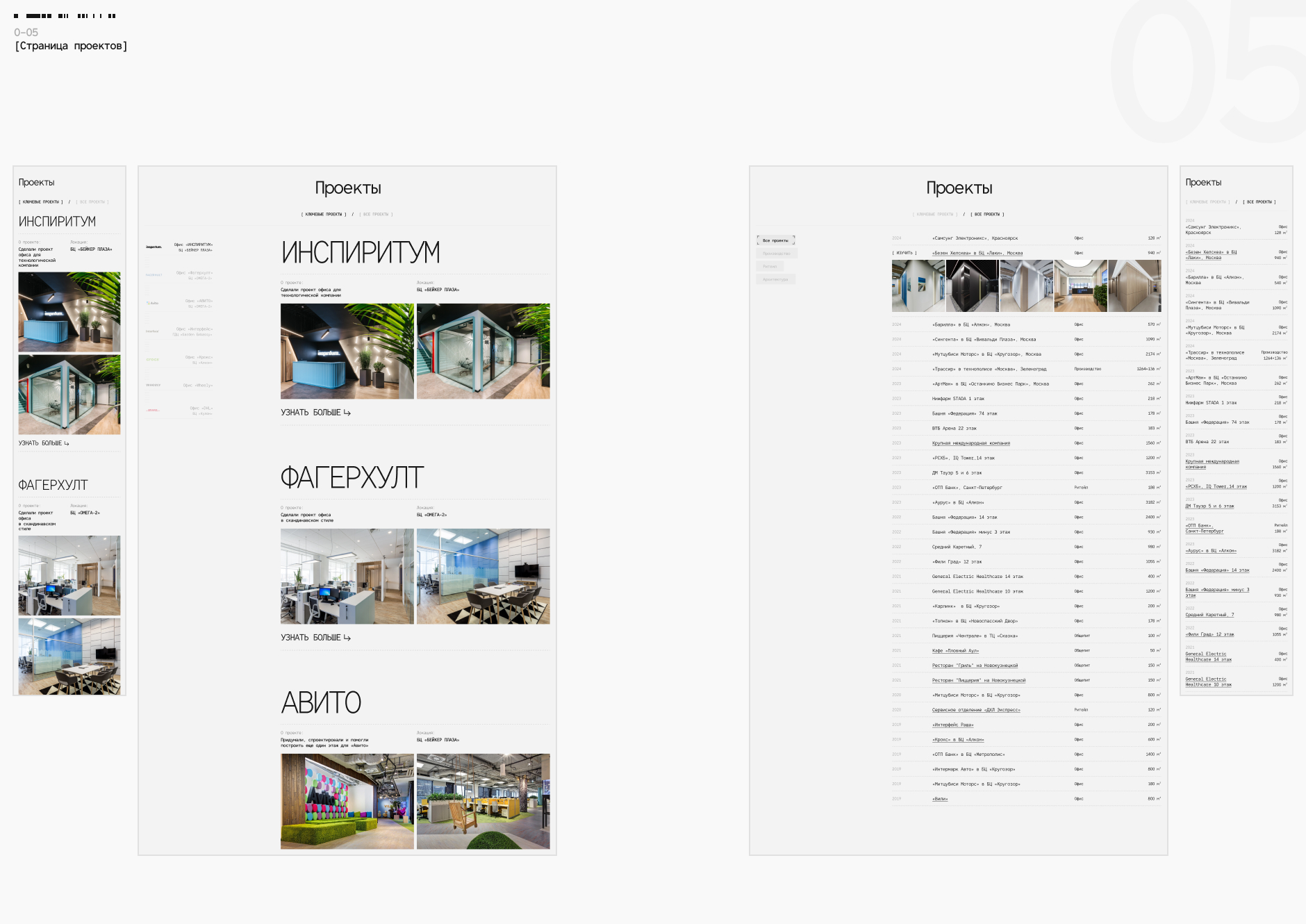1306x924 pixels.
Task: Click the Fagerhult logo in the desktop sidebar
Action: click(x=154, y=275)
